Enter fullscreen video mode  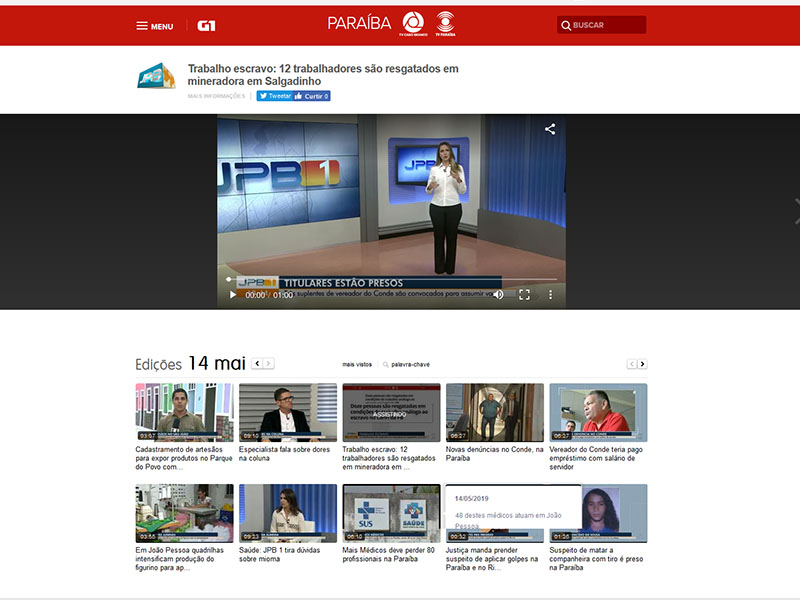click(524, 294)
